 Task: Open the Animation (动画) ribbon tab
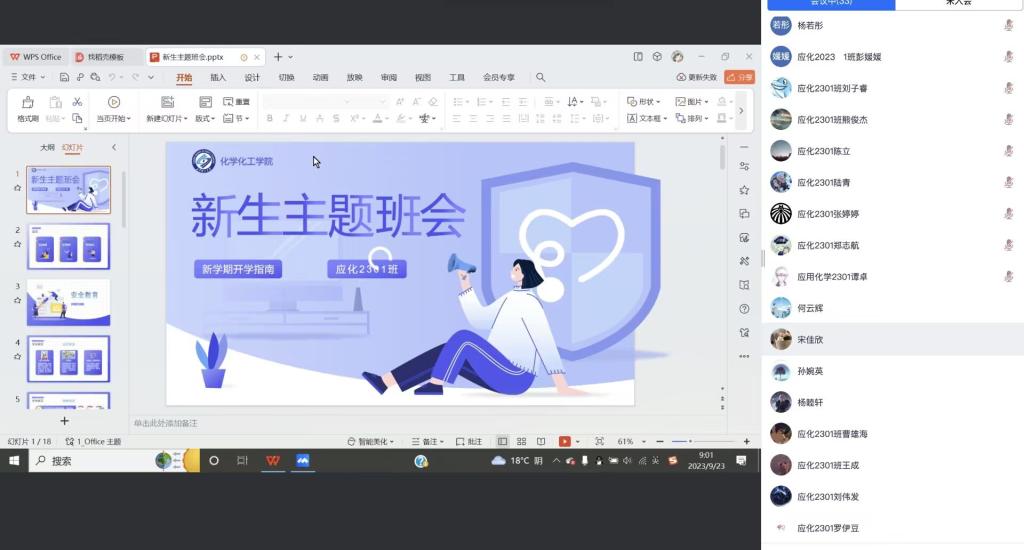(x=320, y=77)
